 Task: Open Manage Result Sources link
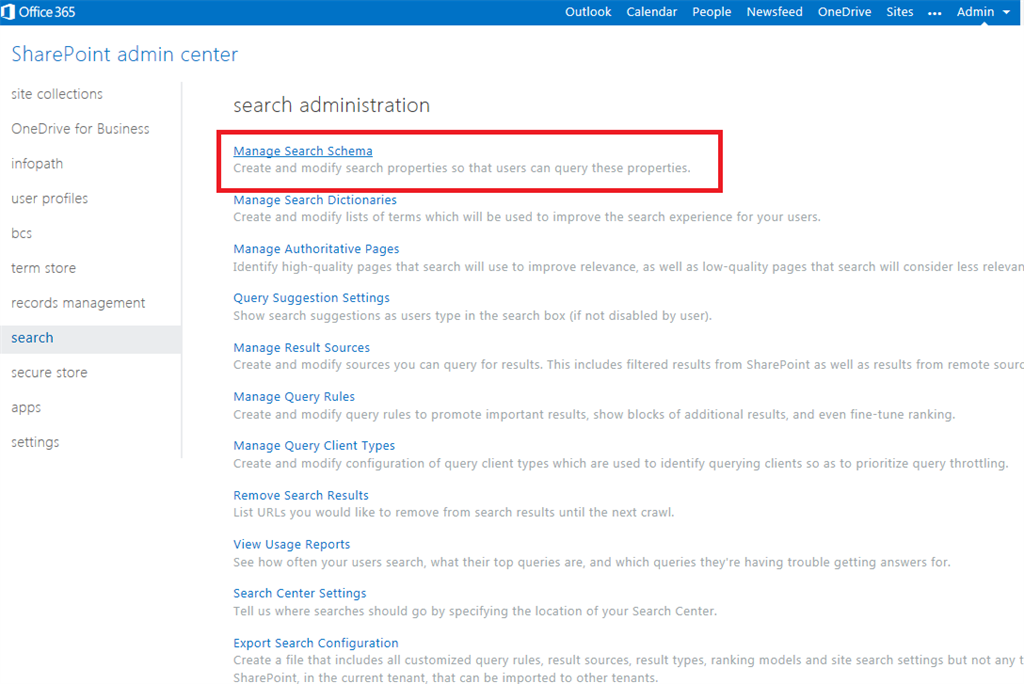[x=302, y=348]
